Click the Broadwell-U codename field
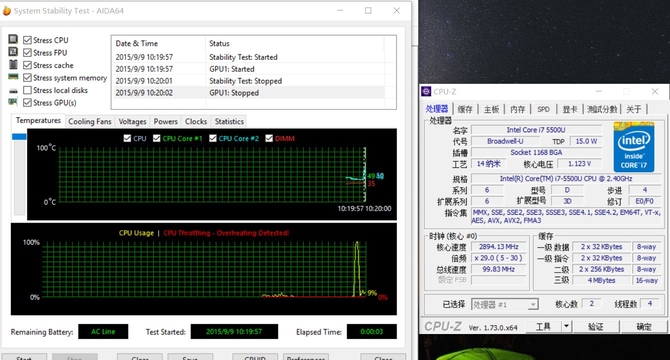Screen dimensions: 670x360 point(505,141)
